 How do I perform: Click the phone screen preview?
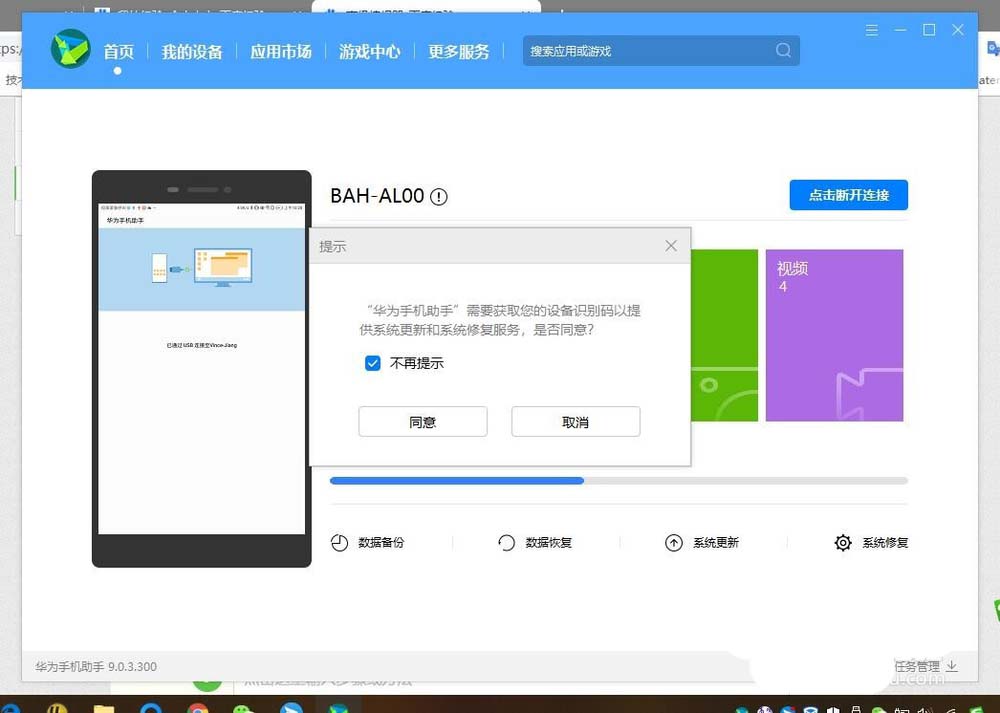[202, 369]
